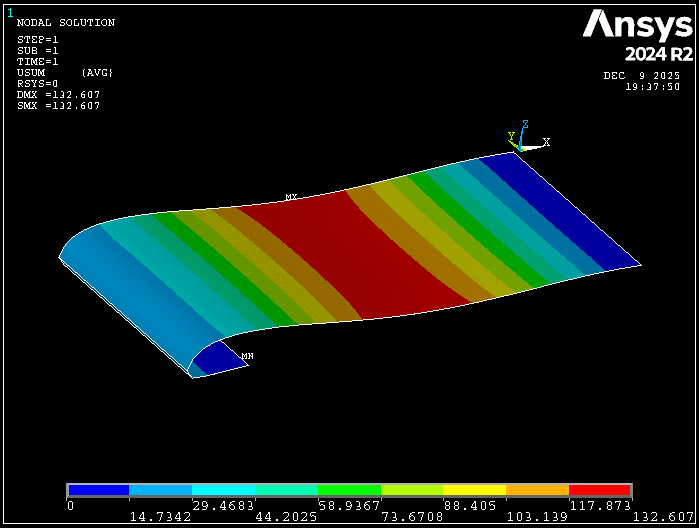Image resolution: width=699 pixels, height=528 pixels.
Task: Click the DEC 9 2025 date stamp
Action: click(642, 76)
